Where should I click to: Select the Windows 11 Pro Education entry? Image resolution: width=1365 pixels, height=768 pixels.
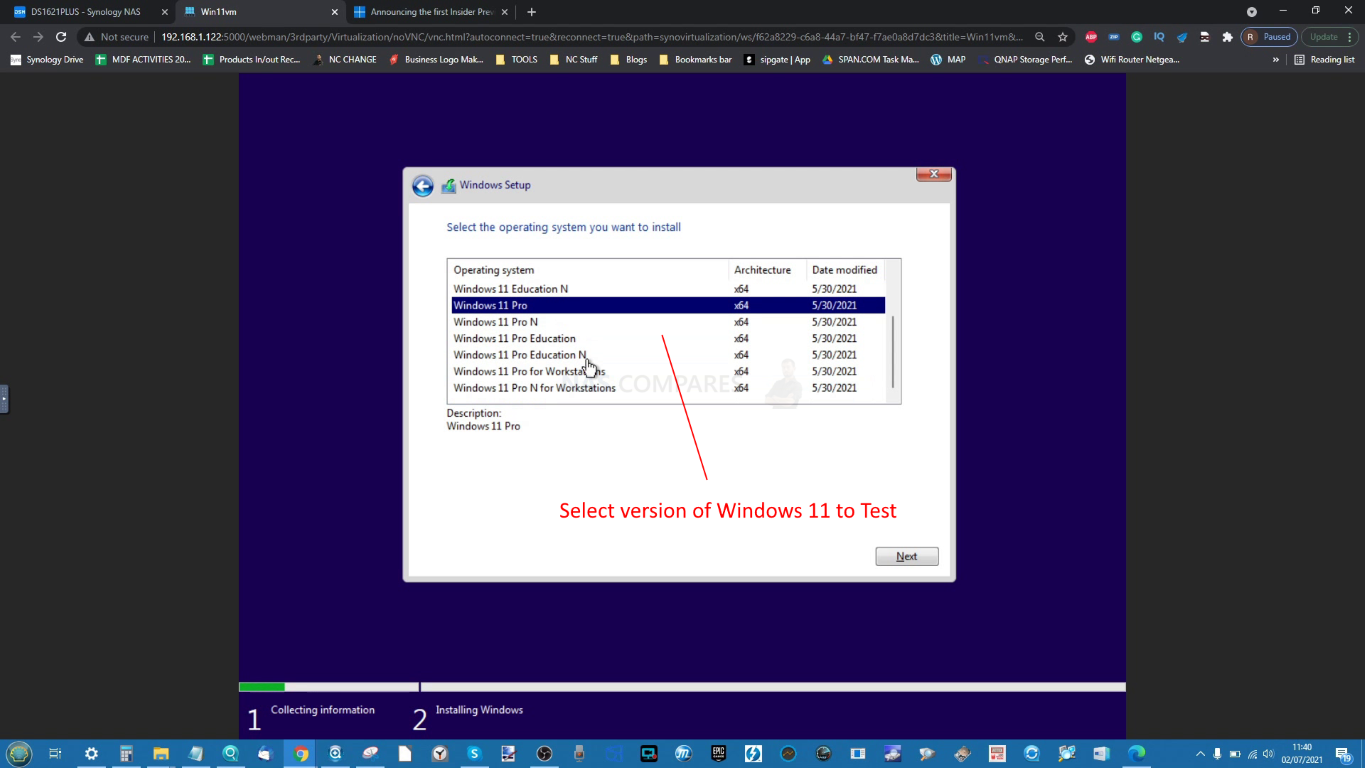coord(666,338)
